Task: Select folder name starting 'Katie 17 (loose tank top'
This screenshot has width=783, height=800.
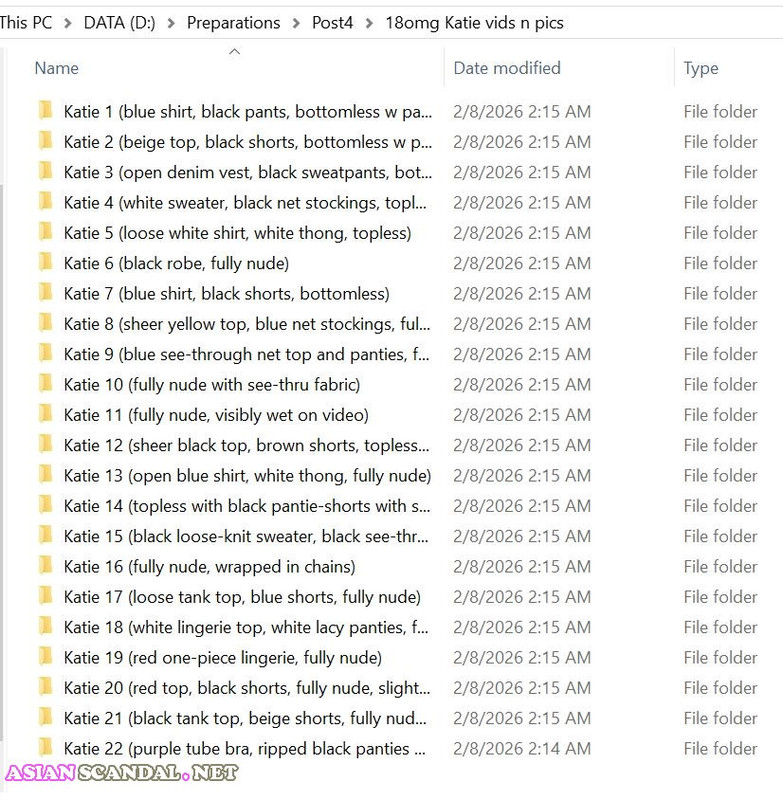Action: point(242,596)
